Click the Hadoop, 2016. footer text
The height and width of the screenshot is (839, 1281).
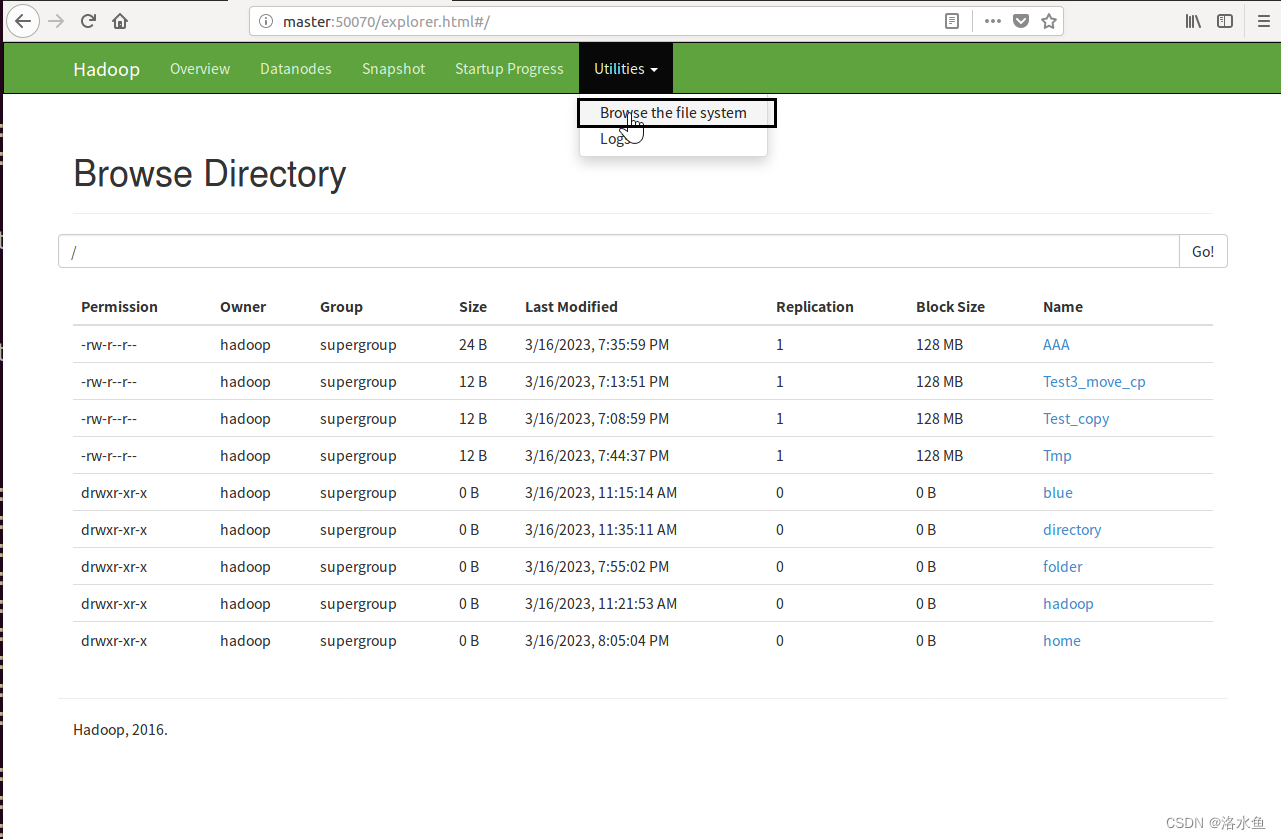(x=120, y=730)
